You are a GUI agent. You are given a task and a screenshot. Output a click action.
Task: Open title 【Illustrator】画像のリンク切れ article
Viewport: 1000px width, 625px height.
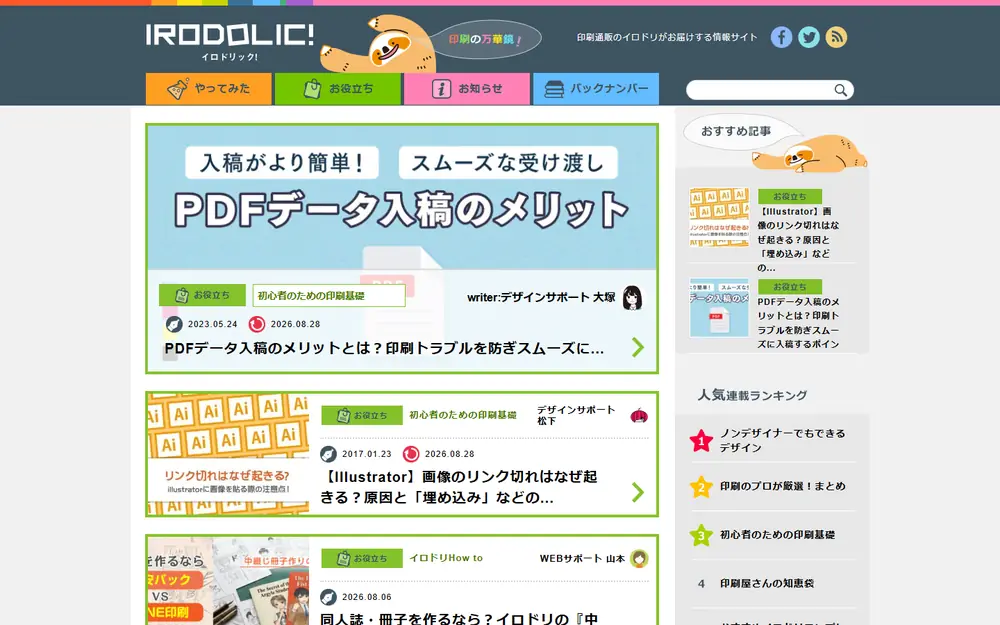tap(459, 487)
